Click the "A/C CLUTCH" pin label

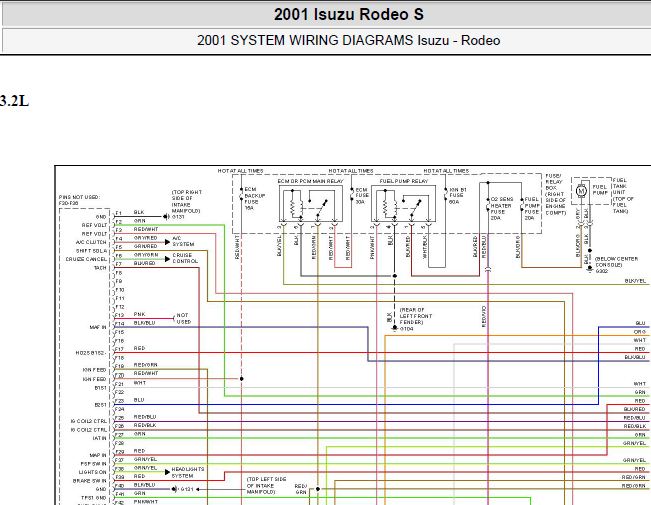91,242
